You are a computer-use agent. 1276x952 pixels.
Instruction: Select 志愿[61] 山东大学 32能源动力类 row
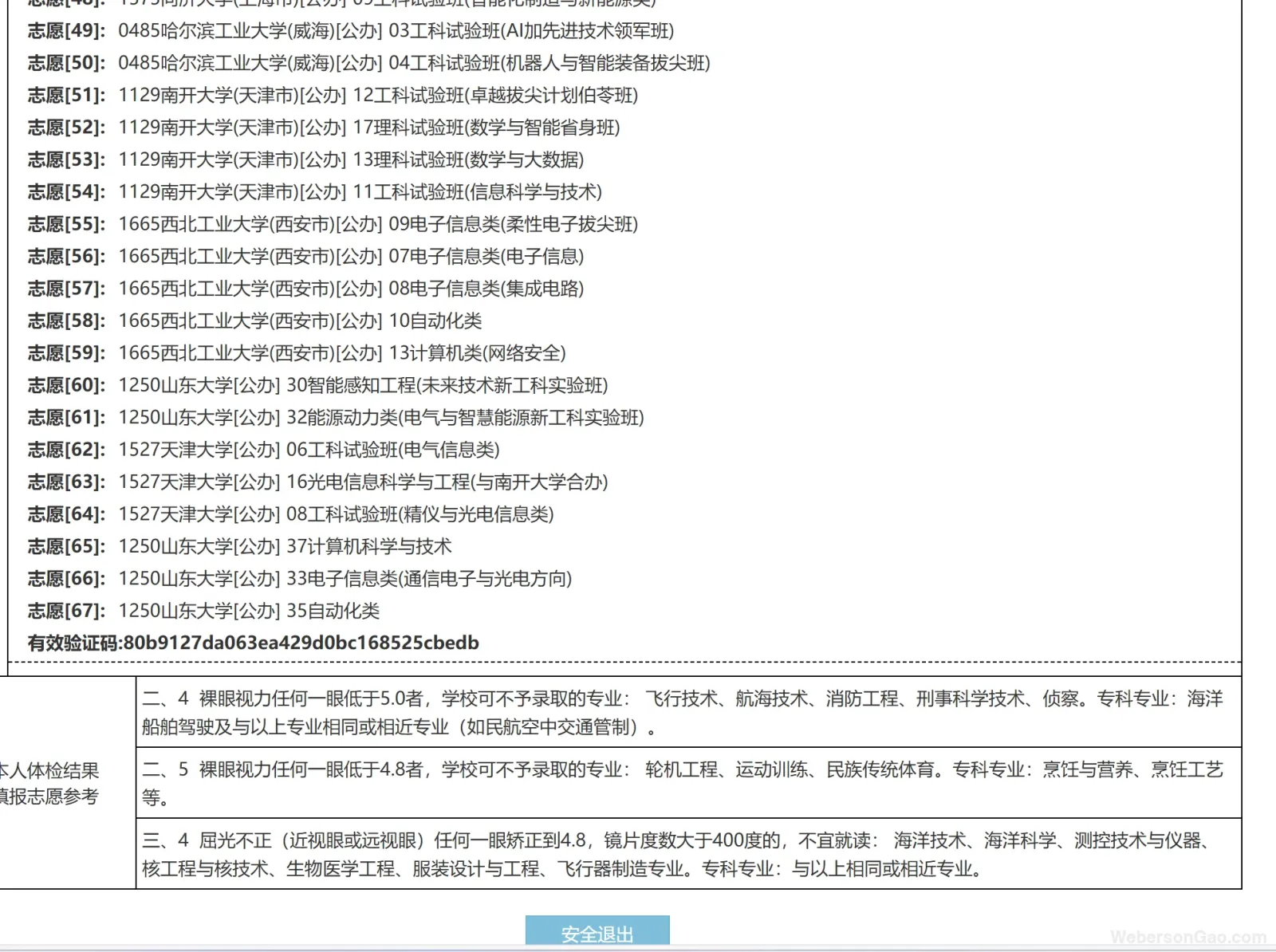[x=336, y=418]
